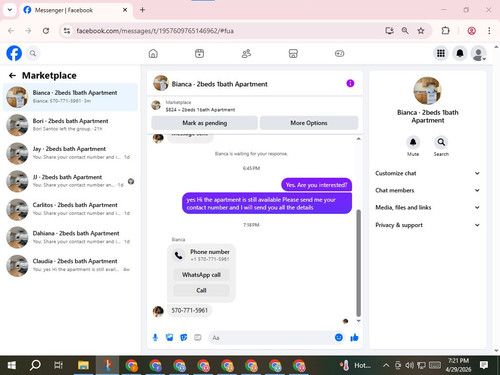Open a new browser tab
The width and height of the screenshot is (500, 375).
pyautogui.click(x=142, y=10)
